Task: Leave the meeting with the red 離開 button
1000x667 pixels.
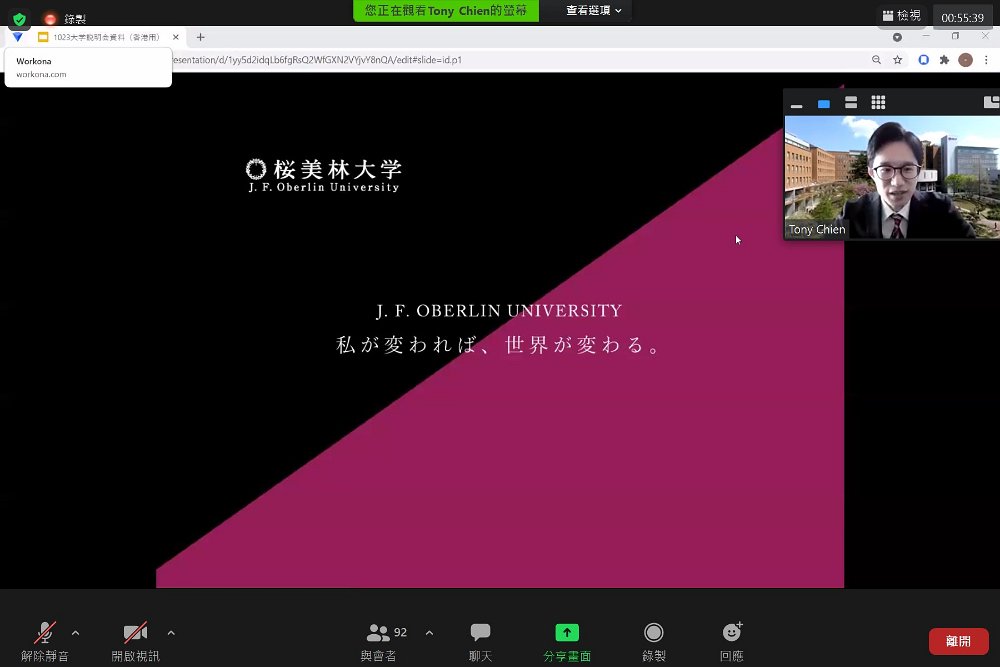Action: pyautogui.click(x=959, y=641)
